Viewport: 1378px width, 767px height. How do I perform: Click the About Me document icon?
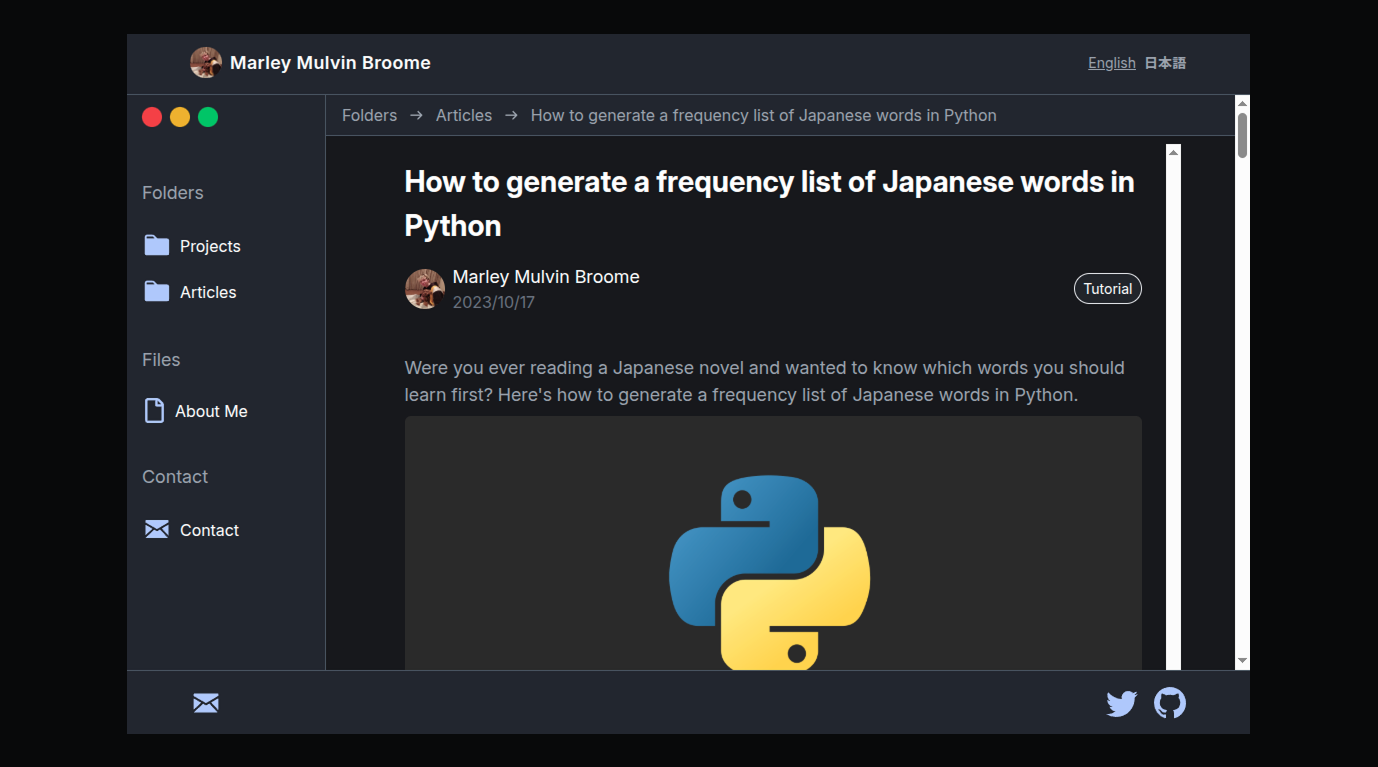[x=154, y=411]
